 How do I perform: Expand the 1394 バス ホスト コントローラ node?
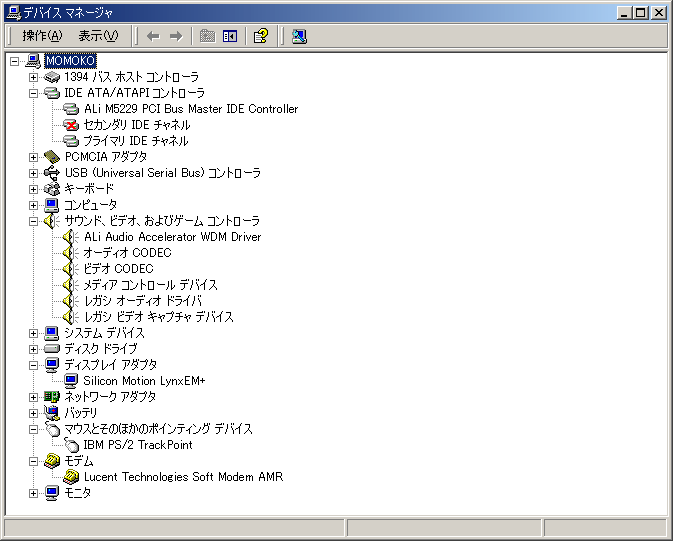coord(33,77)
